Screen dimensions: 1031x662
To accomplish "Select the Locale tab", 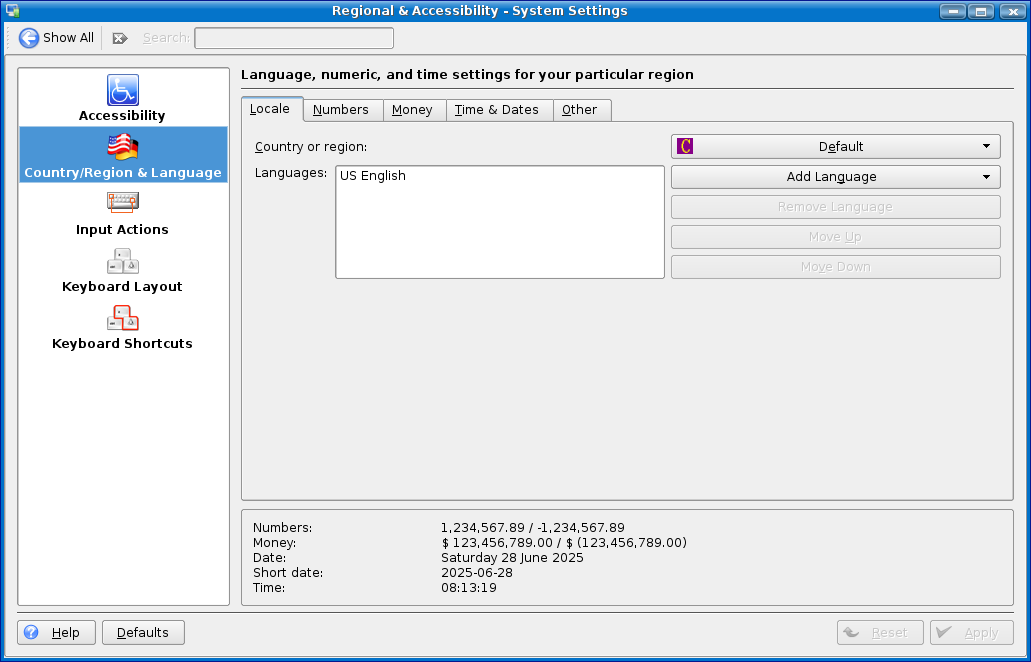I will click(270, 109).
